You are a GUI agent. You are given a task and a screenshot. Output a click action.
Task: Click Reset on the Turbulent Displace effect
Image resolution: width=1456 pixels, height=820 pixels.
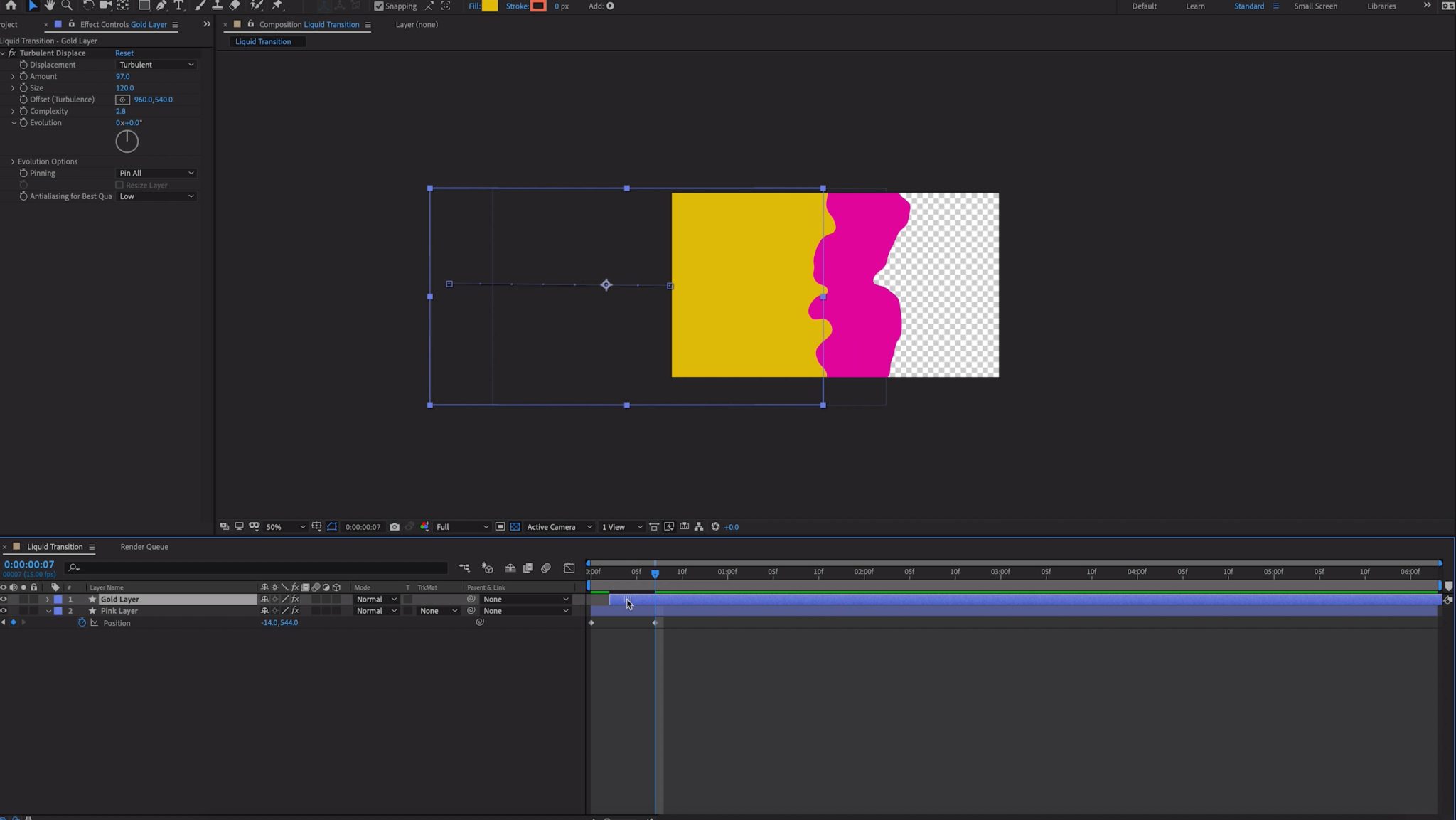(x=124, y=53)
